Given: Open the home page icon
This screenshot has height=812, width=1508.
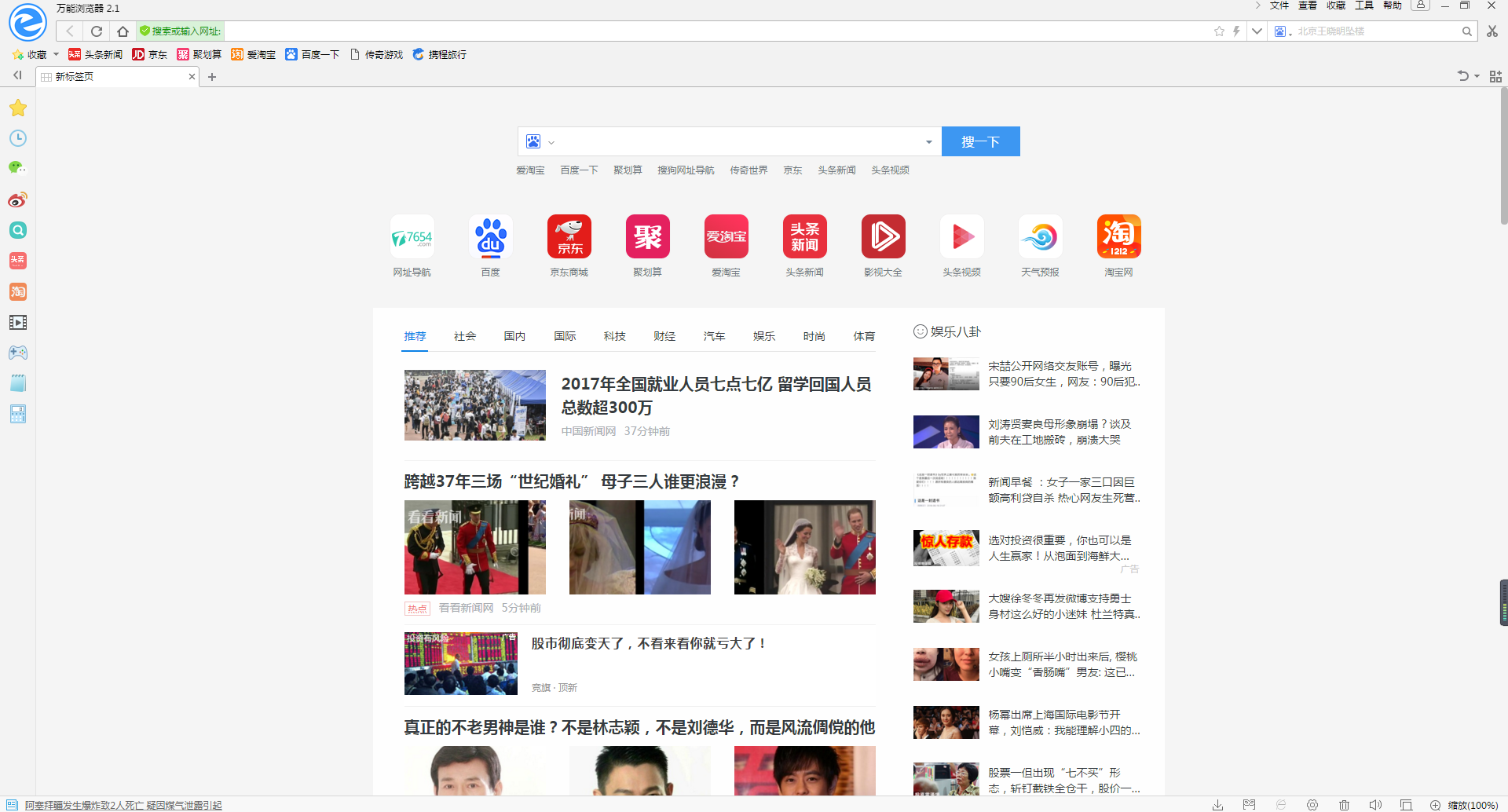Looking at the screenshot, I should tap(123, 31).
